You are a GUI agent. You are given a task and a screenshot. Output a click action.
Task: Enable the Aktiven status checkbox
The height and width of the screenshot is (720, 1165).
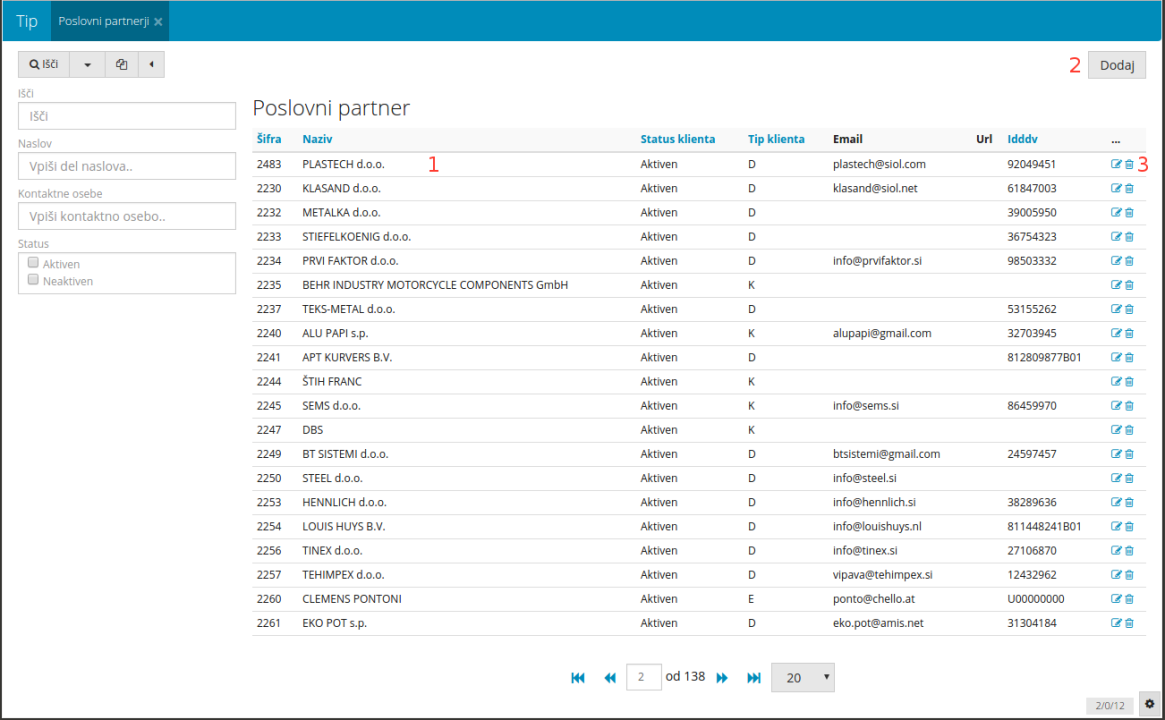point(33,263)
